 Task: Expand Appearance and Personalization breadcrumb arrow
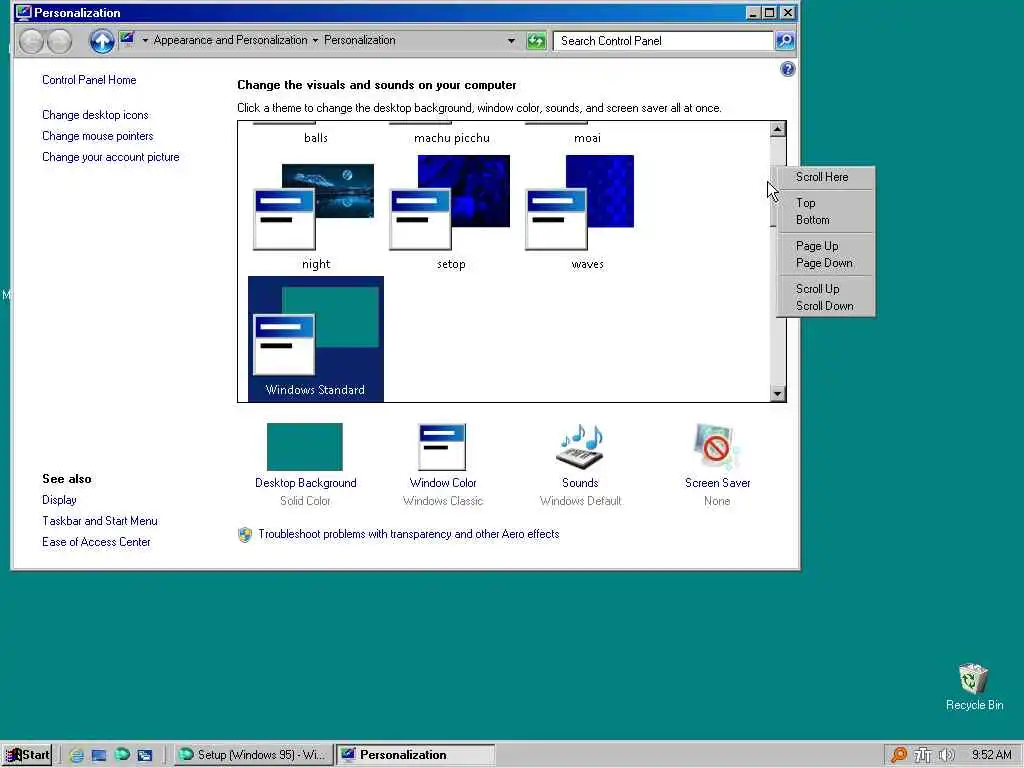click(145, 40)
